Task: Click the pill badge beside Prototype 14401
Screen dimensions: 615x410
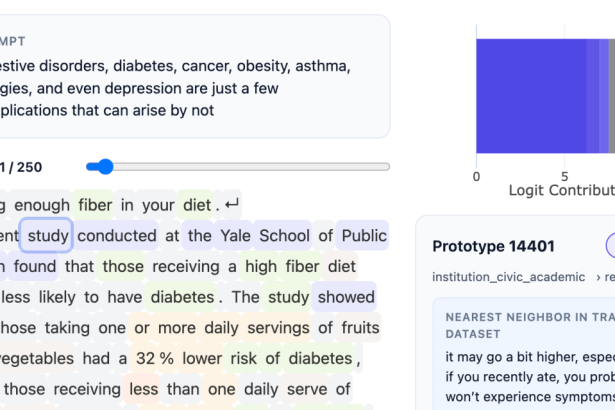Action: 609,245
